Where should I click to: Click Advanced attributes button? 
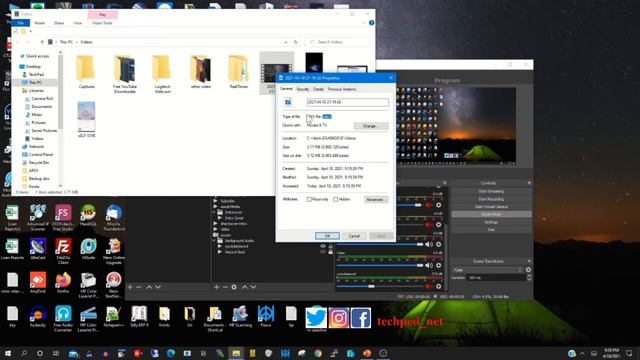click(375, 199)
